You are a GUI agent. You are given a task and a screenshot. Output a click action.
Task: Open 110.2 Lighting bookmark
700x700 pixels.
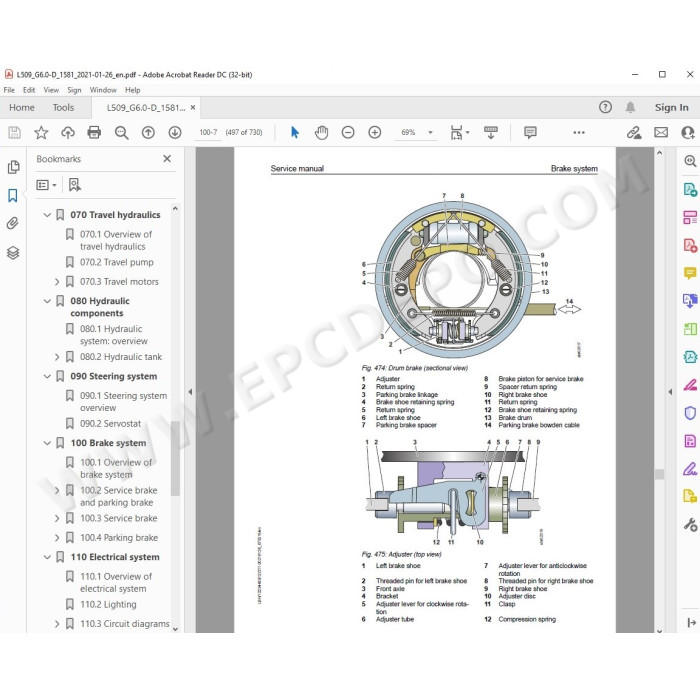point(108,604)
